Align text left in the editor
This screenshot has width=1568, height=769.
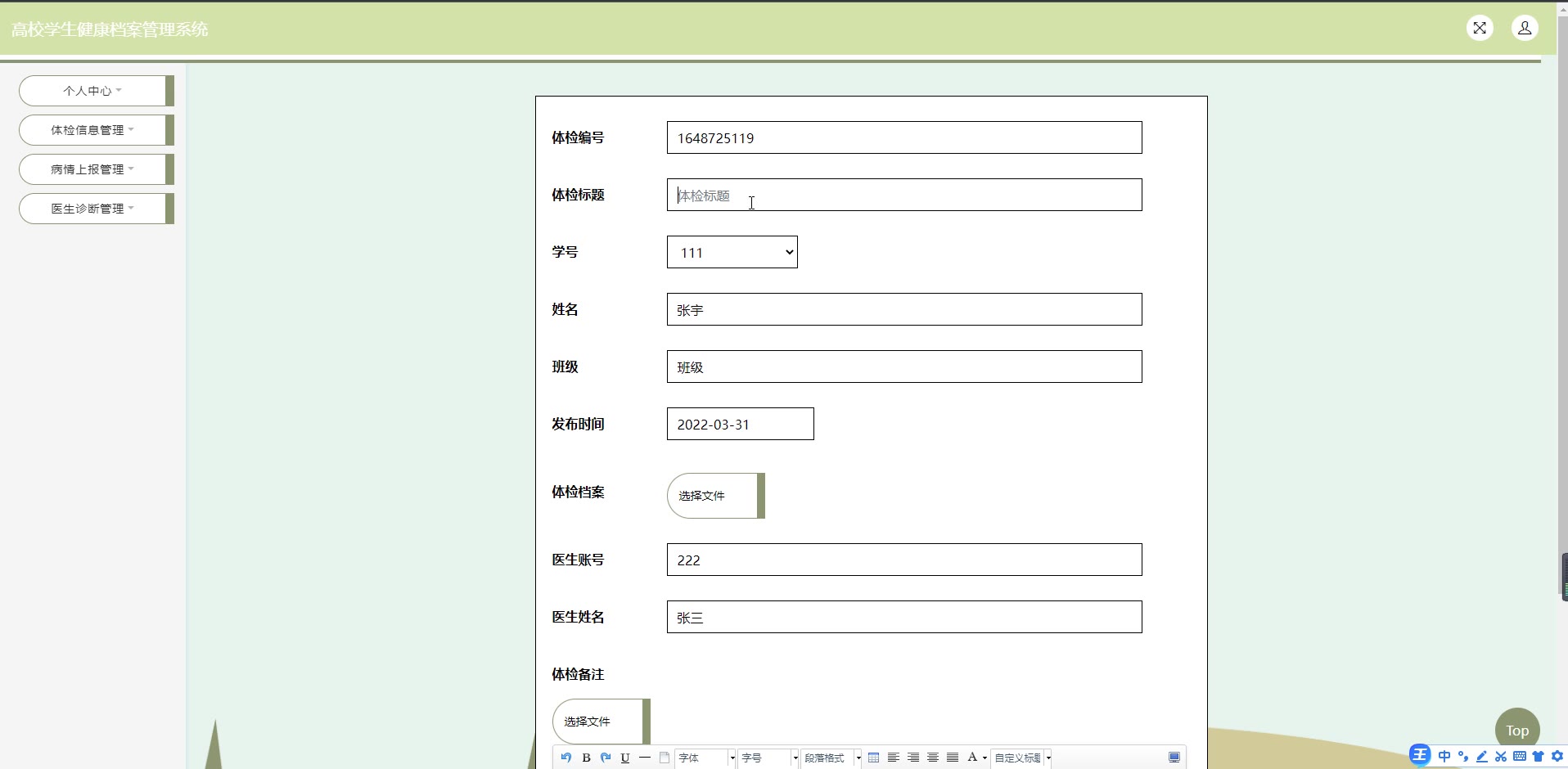tap(893, 758)
